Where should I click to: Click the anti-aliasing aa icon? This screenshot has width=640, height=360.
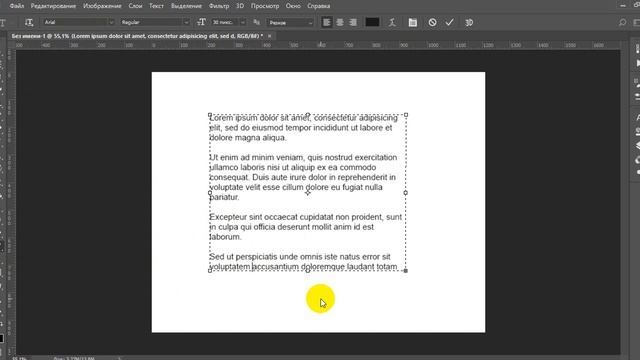click(256, 22)
